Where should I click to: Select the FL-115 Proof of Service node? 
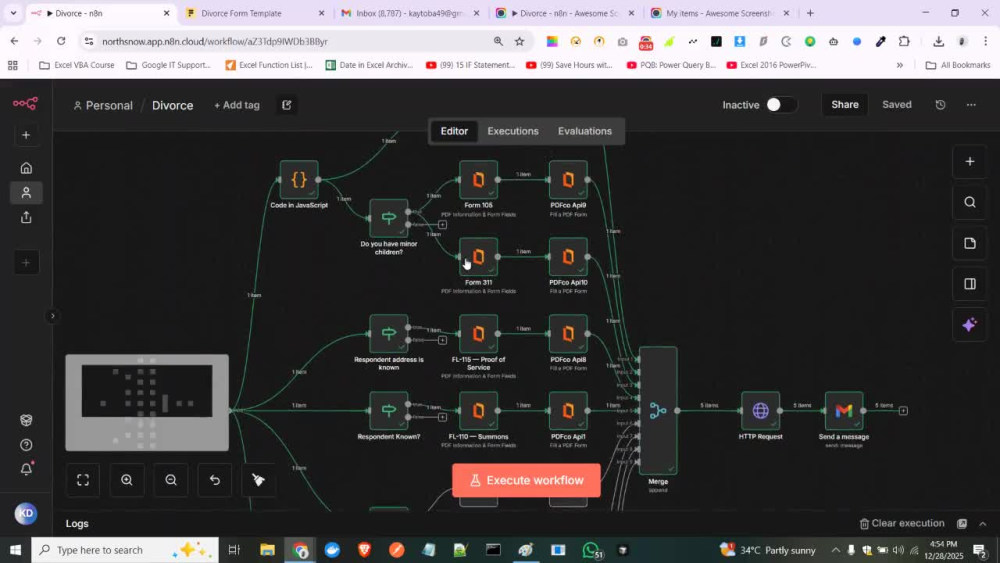click(x=478, y=333)
